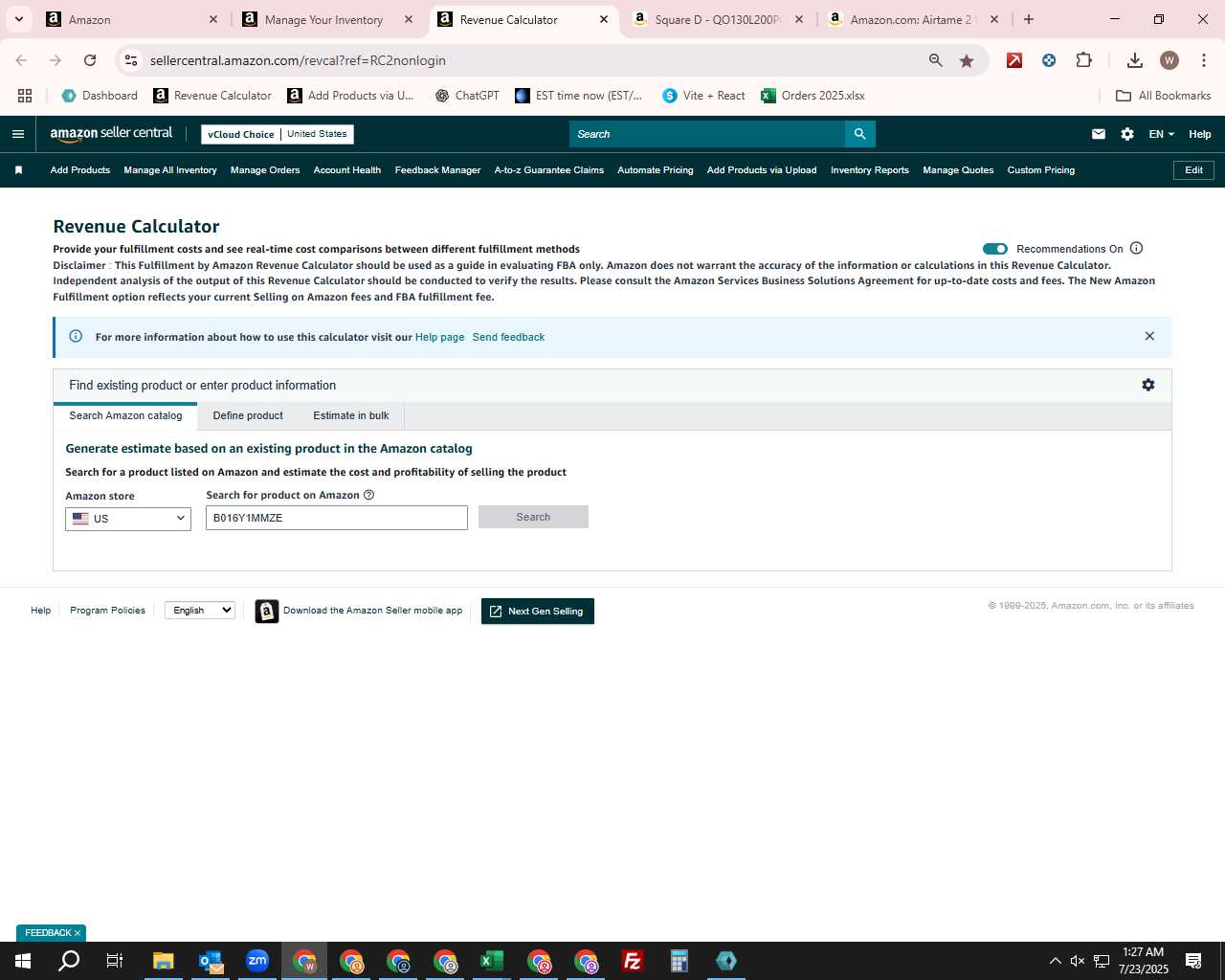
Task: Switch to Square D browser tab
Action: [717, 19]
